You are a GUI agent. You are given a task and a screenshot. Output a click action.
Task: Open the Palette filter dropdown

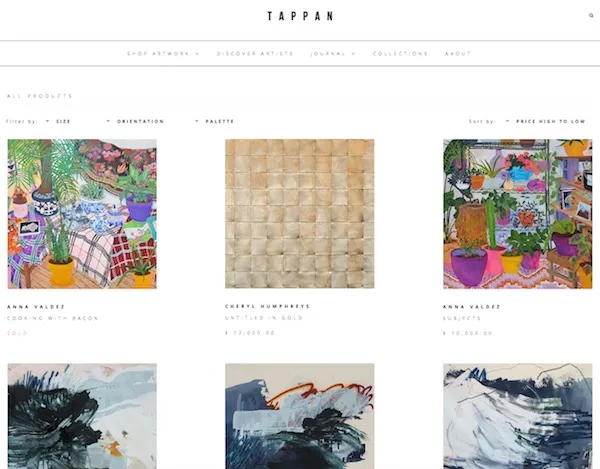pos(214,121)
